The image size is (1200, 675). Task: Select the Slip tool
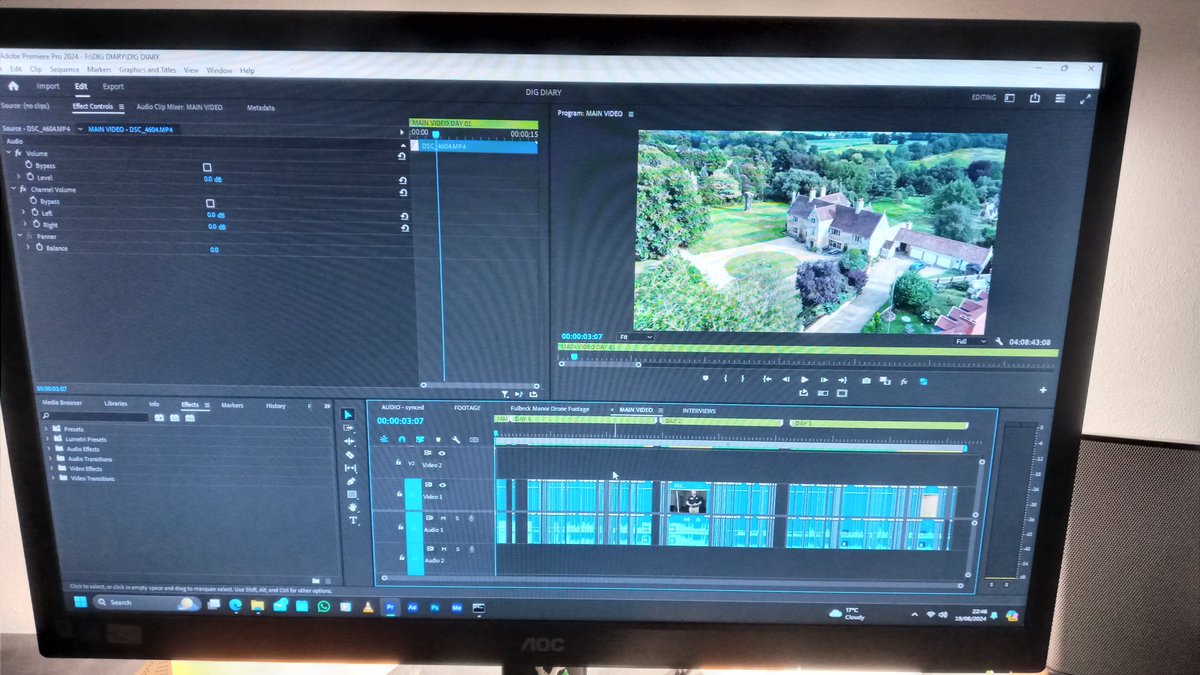[350, 468]
